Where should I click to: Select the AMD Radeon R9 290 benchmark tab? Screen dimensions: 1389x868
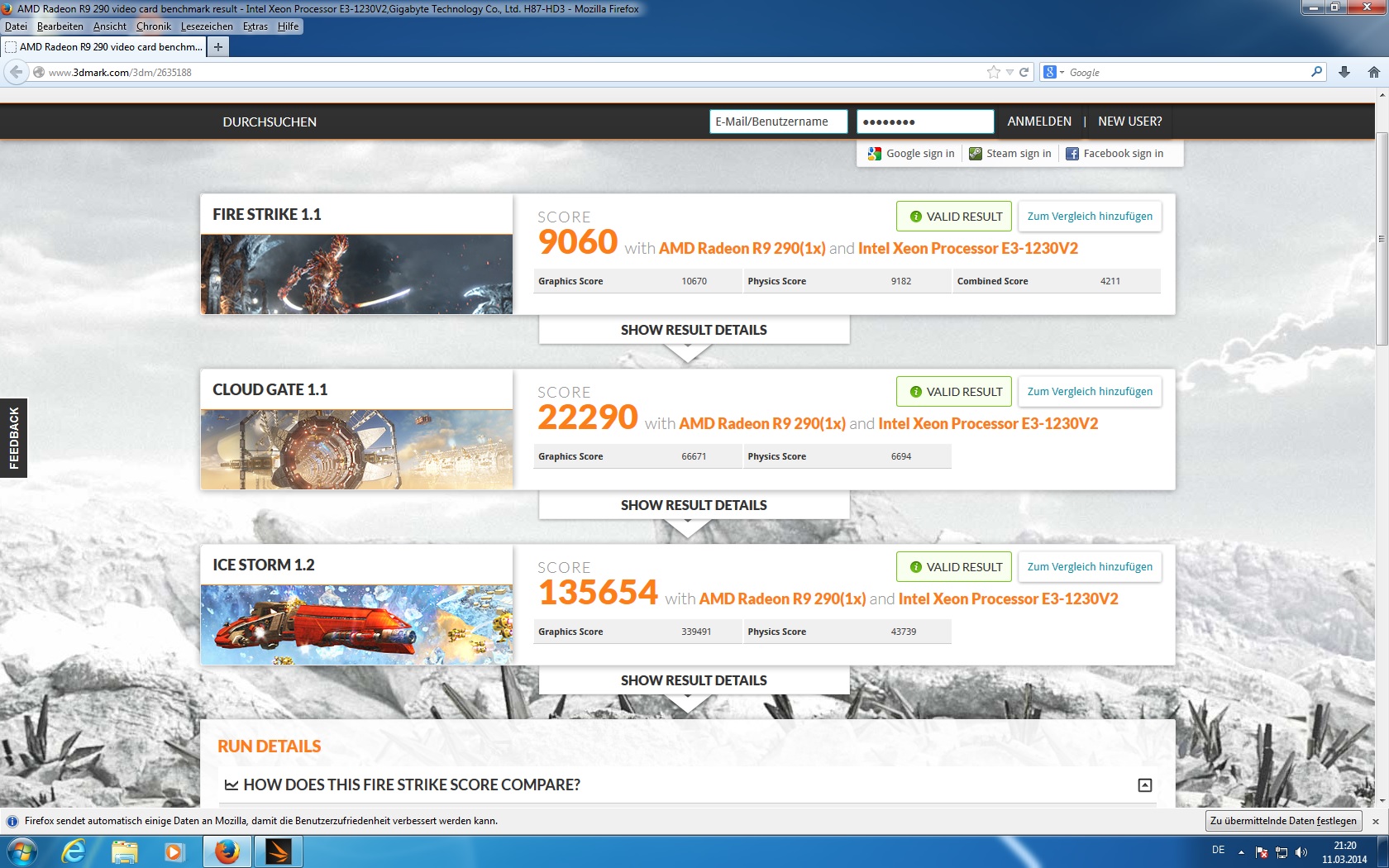pos(103,47)
